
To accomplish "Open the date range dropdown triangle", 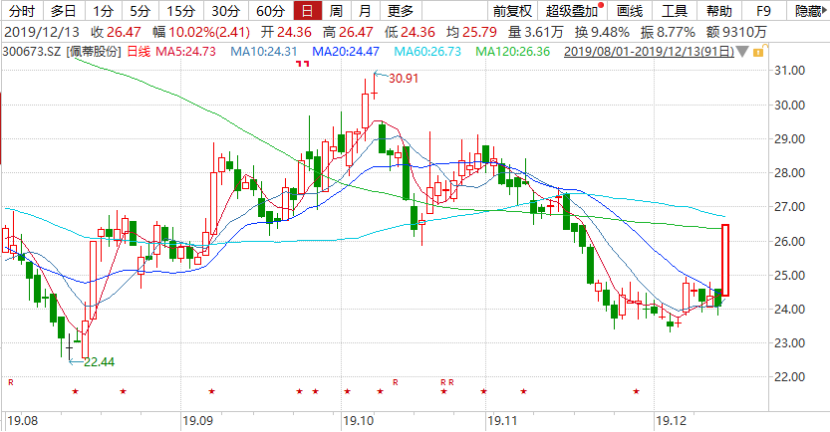I will pyautogui.click(x=742, y=52).
